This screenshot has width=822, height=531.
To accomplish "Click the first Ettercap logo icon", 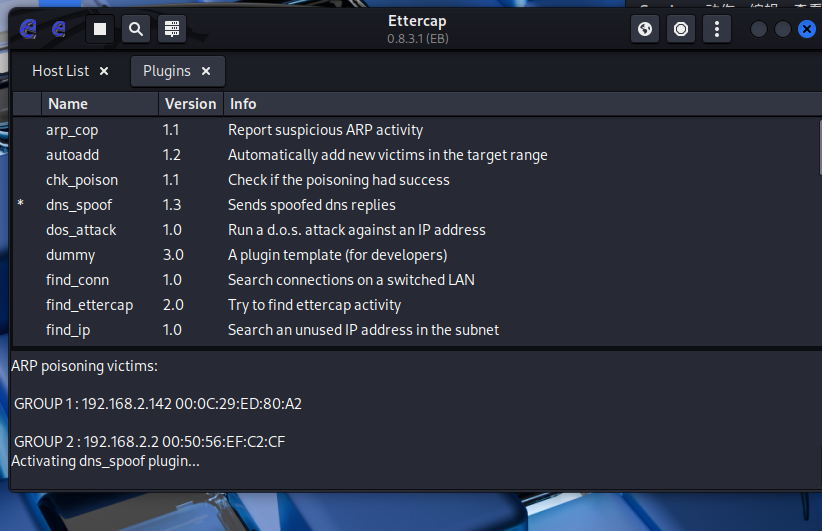I will click(x=28, y=29).
